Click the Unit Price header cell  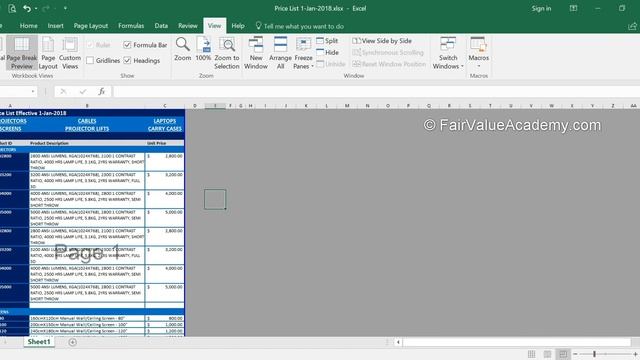click(x=164, y=143)
